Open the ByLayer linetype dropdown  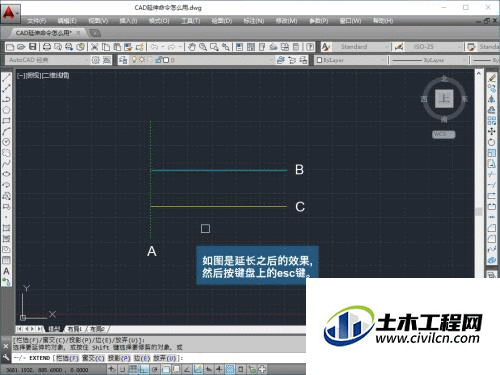tap(429, 60)
